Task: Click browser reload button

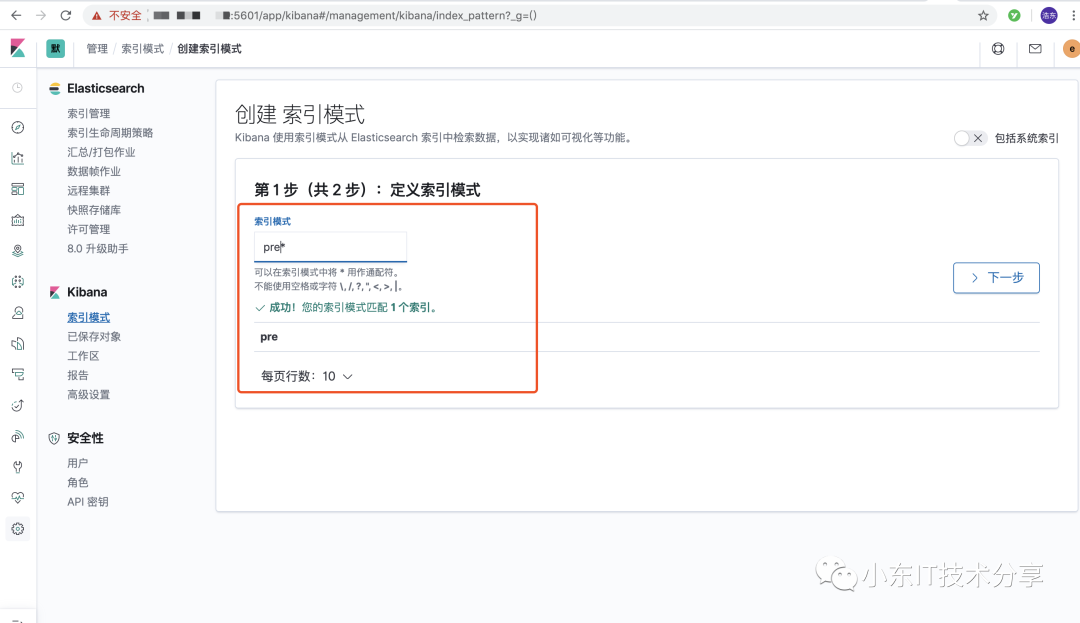Action: click(x=65, y=15)
